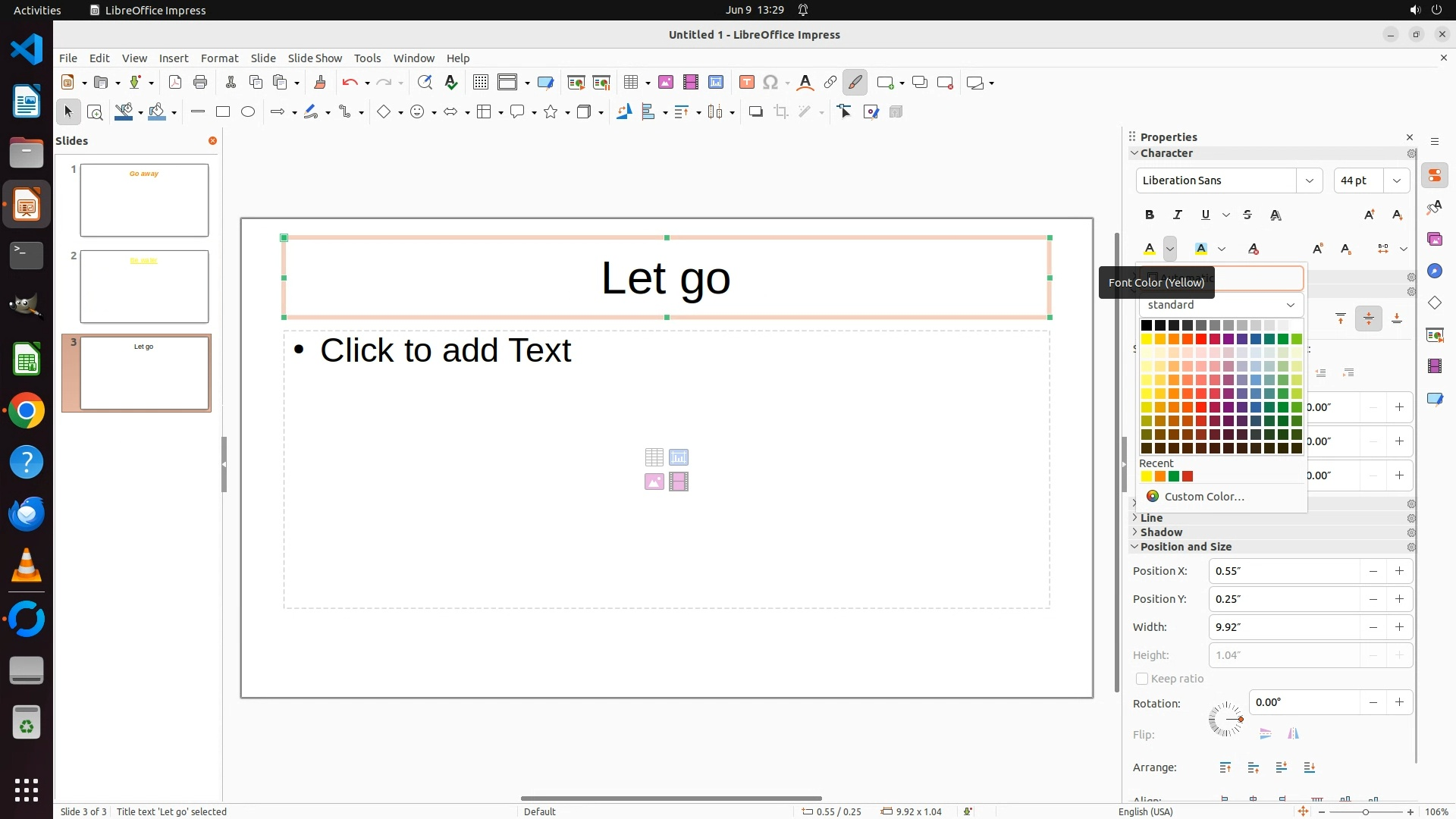Pick the green recent color swatch
This screenshot has width=1456, height=819.
pos(1174,476)
